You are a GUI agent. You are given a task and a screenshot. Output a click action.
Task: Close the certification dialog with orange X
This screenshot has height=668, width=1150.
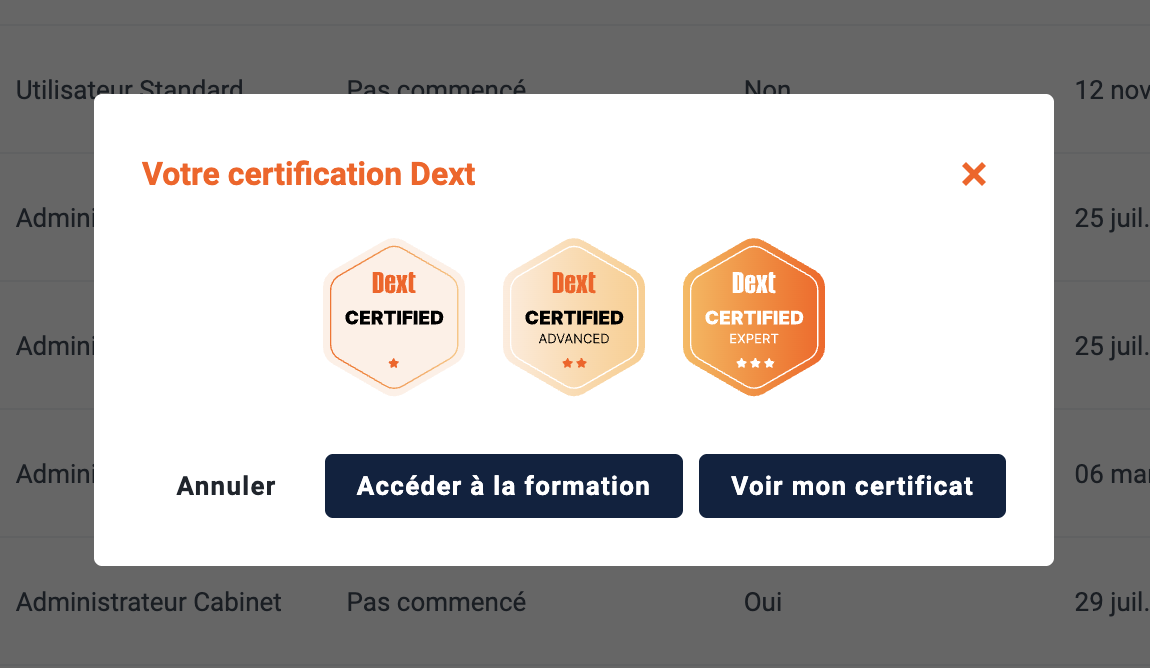[973, 175]
